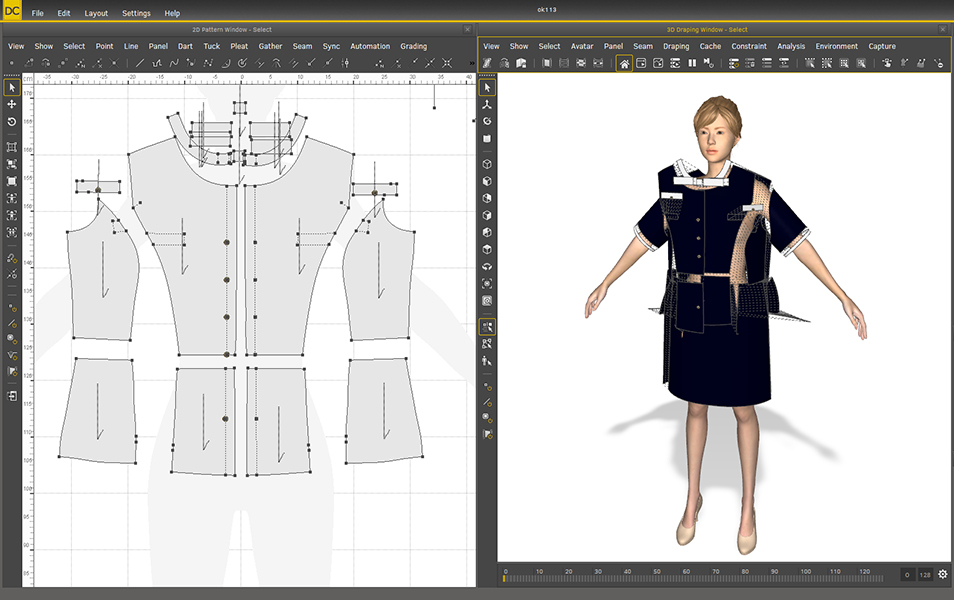Select the arrow tool in 2D pattern sidebar

click(x=12, y=88)
